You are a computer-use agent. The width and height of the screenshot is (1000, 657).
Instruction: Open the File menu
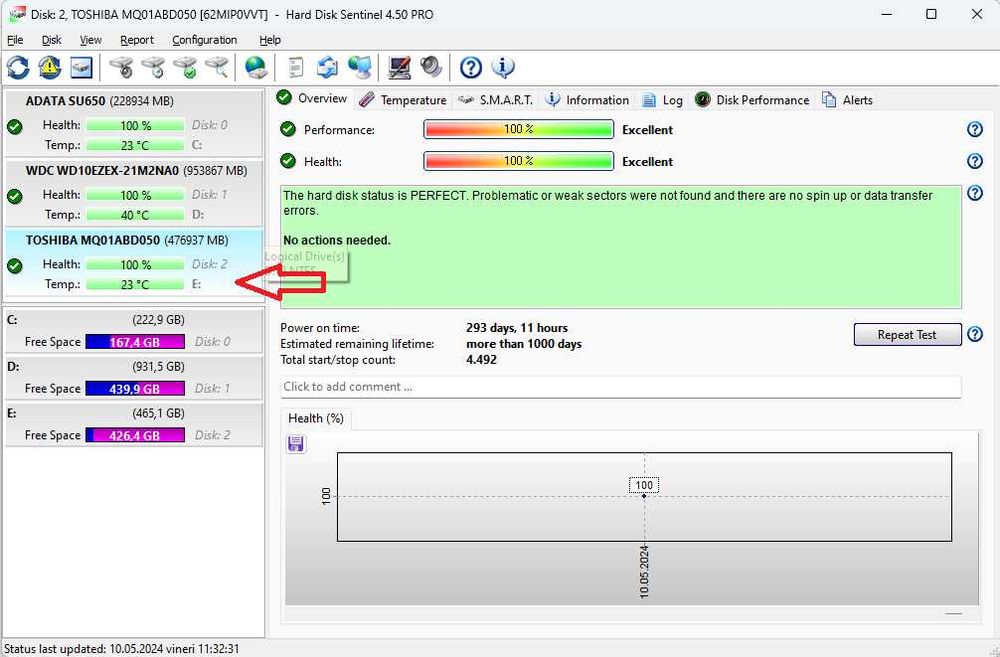15,40
